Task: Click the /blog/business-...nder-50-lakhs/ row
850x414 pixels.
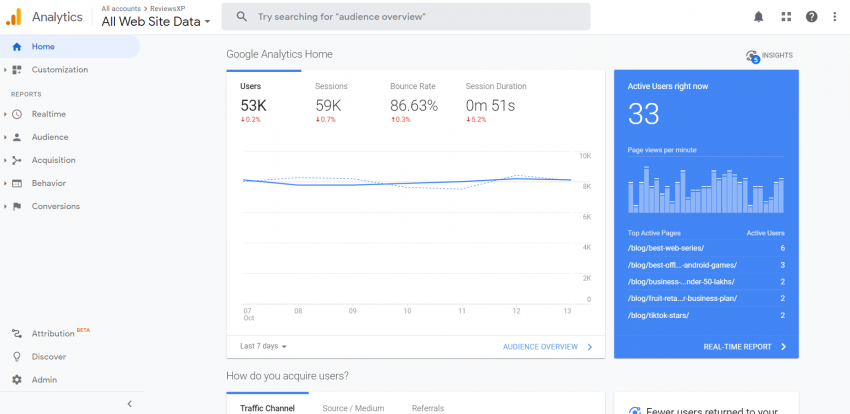Action: 706,282
